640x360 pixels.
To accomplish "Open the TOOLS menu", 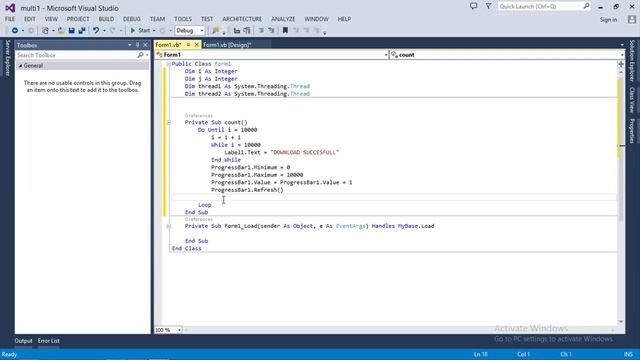I will click(x=183, y=19).
